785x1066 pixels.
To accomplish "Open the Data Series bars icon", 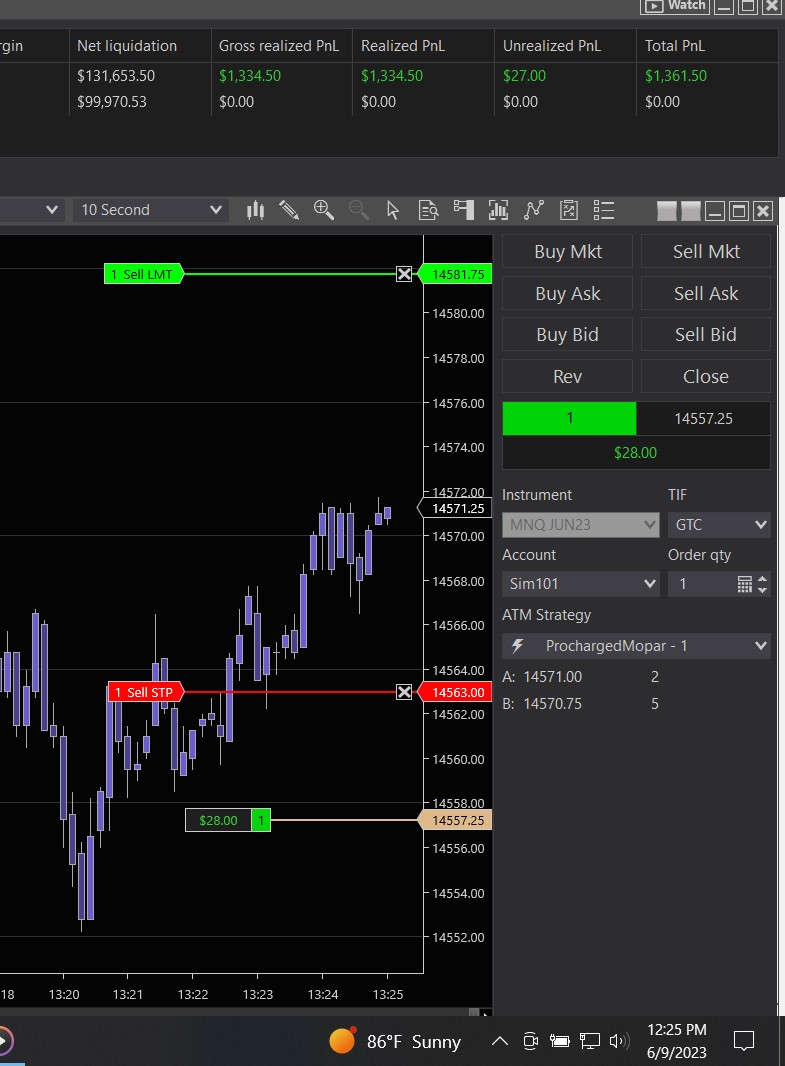I will (498, 210).
